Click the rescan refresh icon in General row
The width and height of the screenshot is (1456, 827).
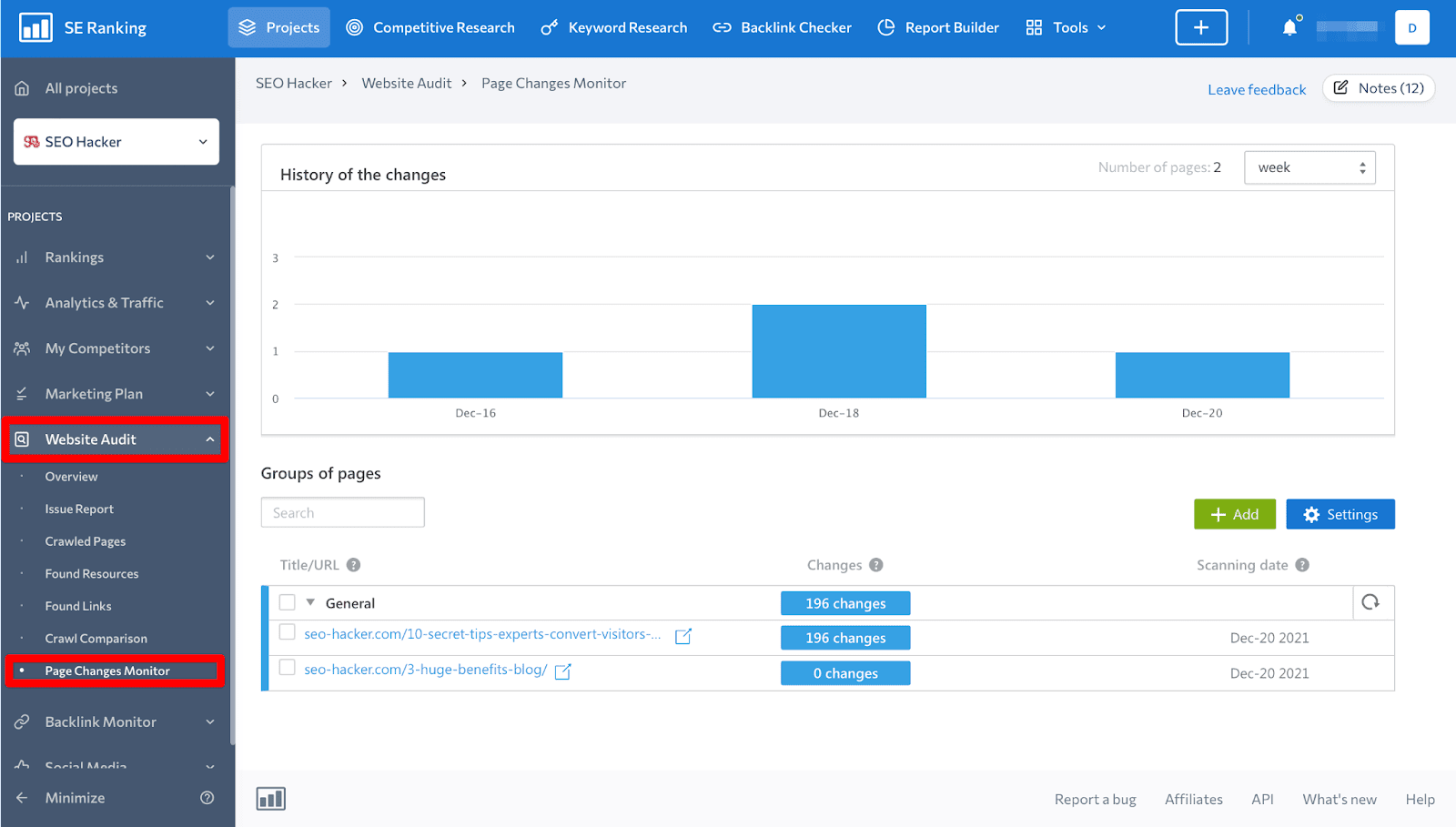pos(1370,602)
